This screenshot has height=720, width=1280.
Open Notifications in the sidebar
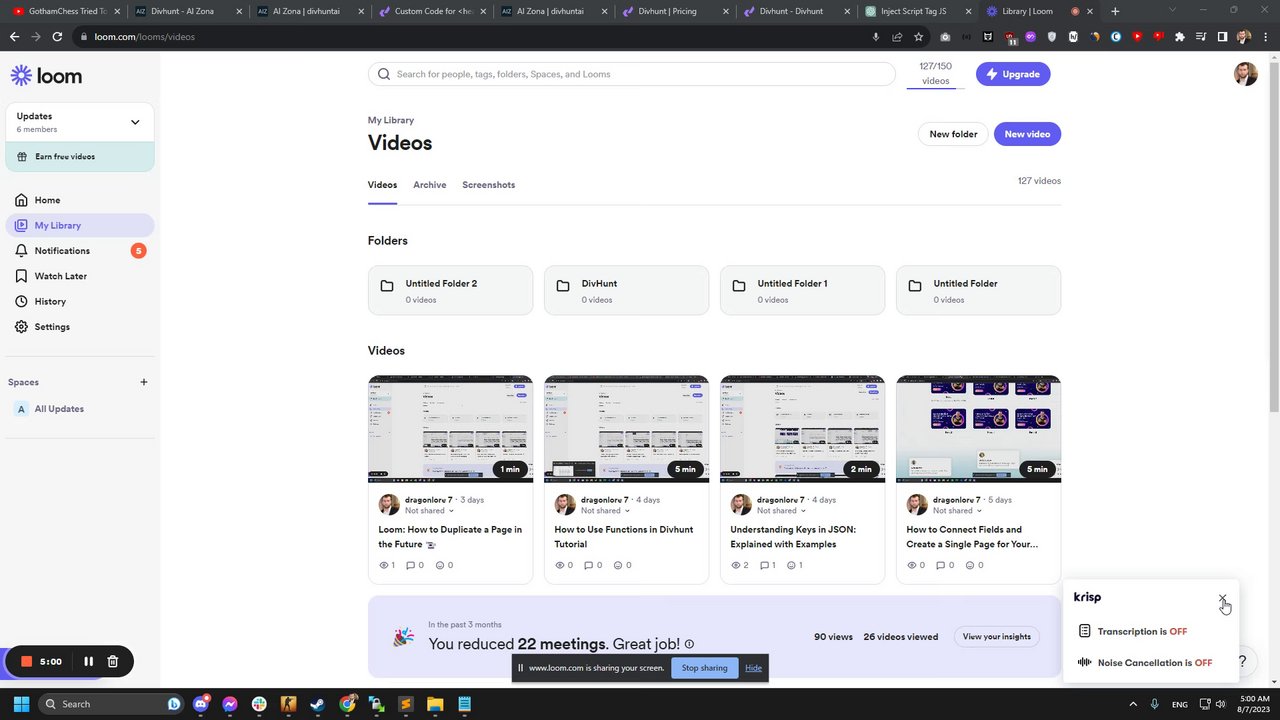pos(80,251)
